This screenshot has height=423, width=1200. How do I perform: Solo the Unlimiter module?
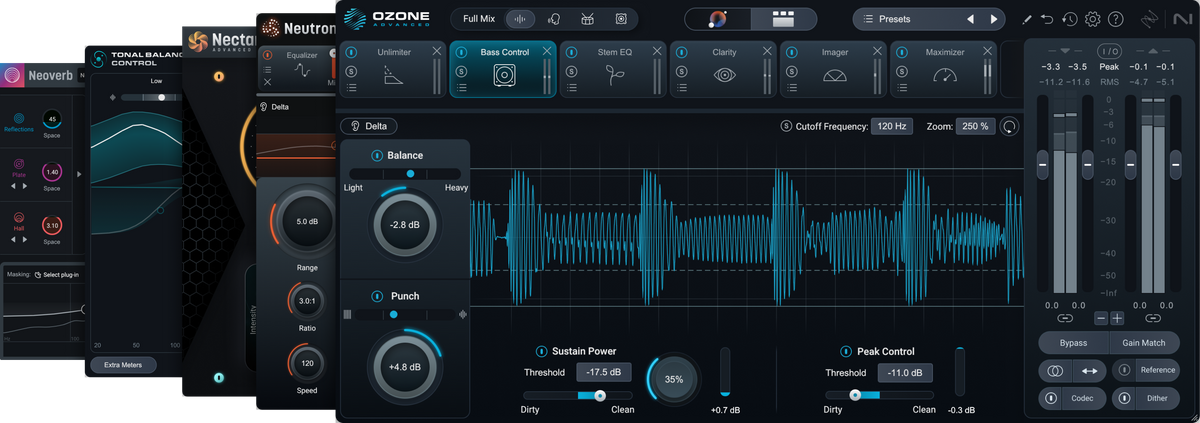pos(352,71)
